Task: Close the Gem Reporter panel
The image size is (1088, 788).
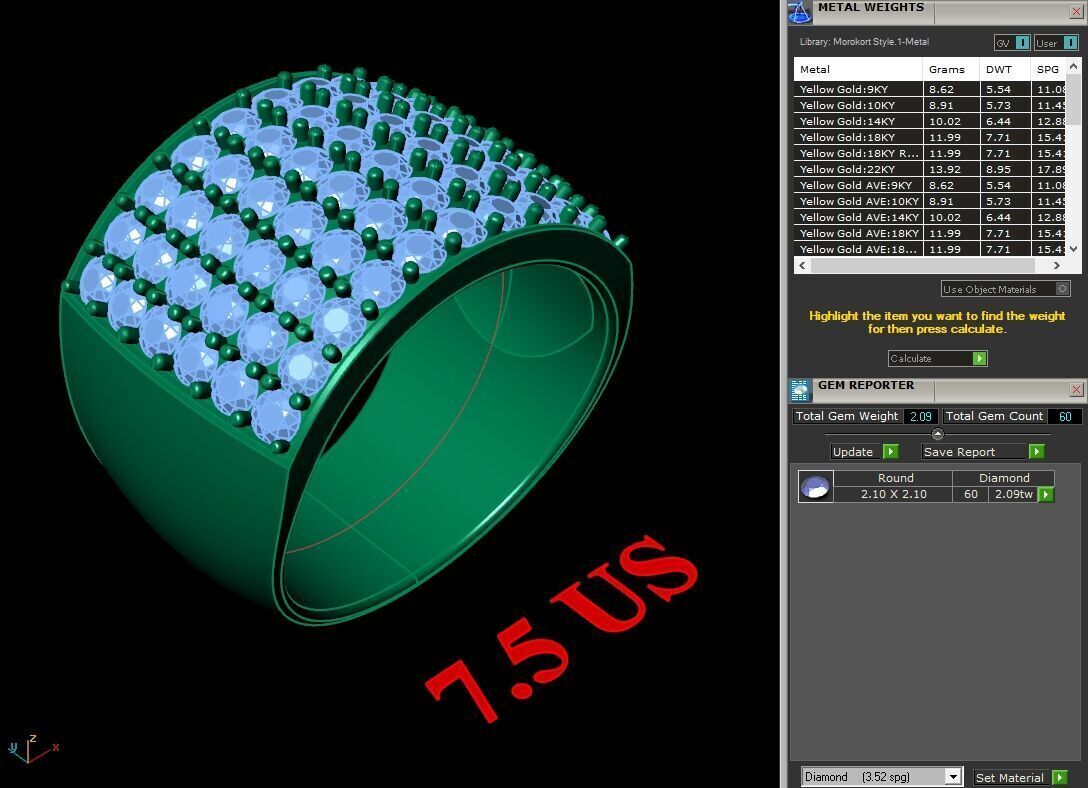Action: (x=1076, y=389)
